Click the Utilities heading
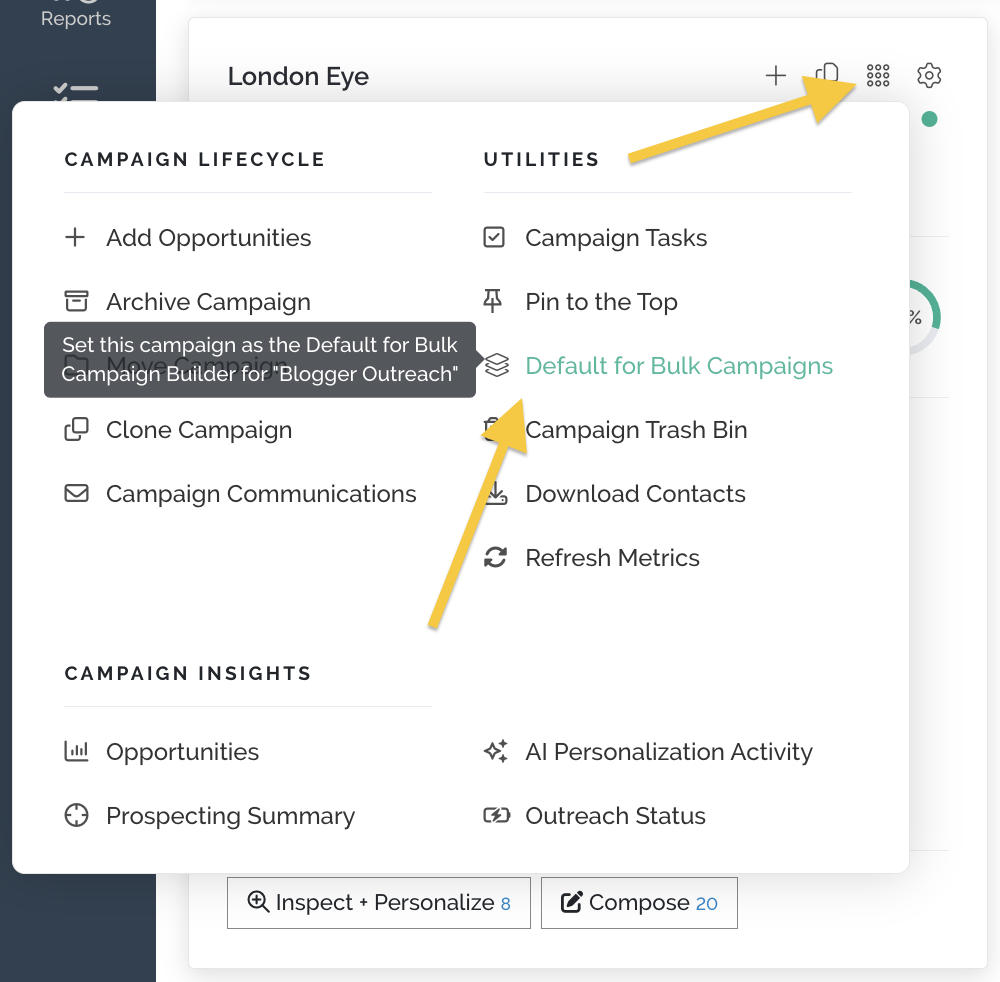The image size is (1000, 982). coord(541,159)
